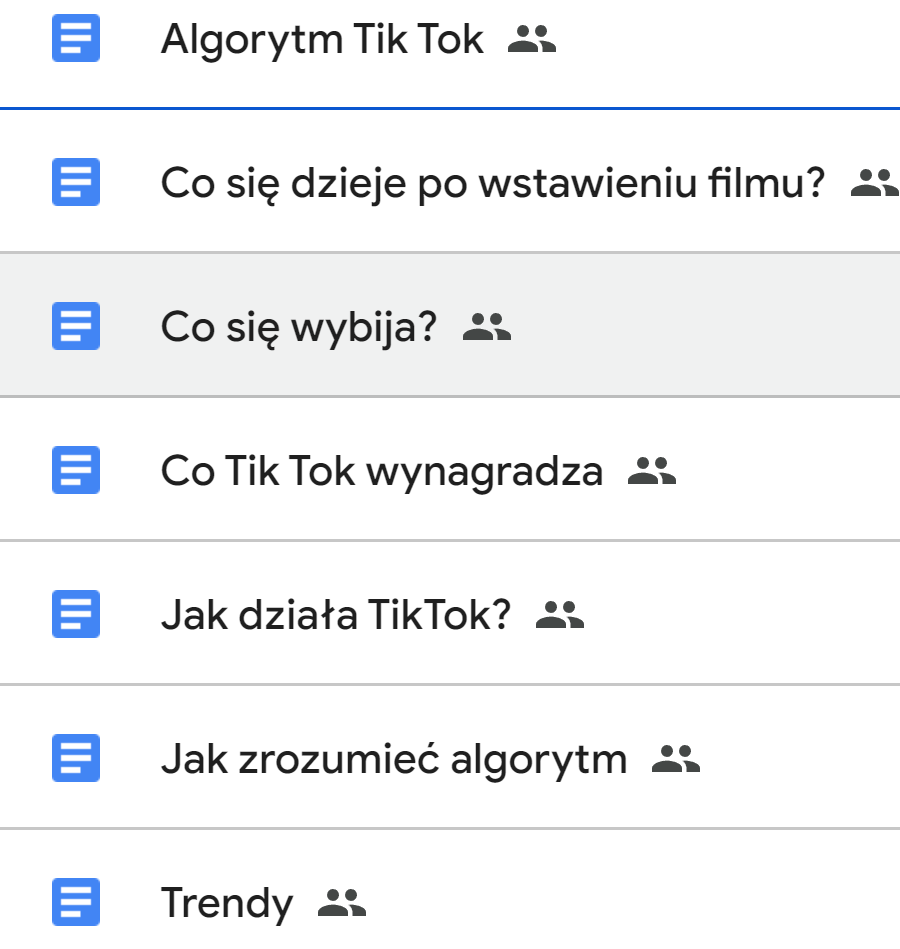Click the Docs icon for Co się wybija?

click(x=76, y=327)
